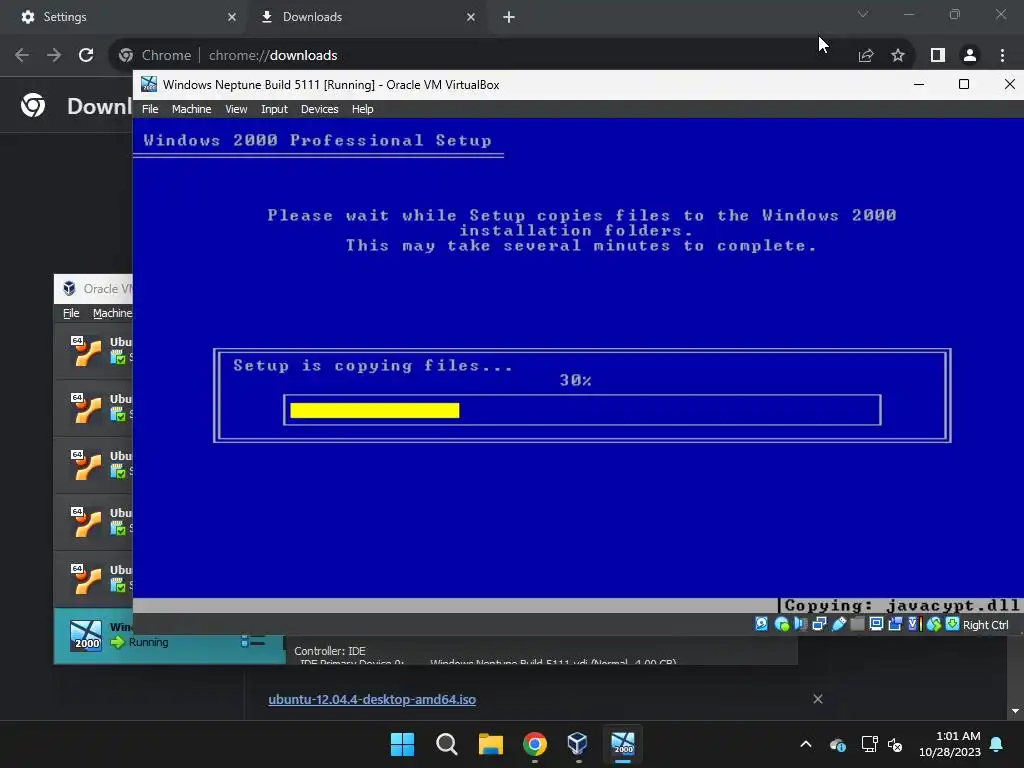Click the yellow setup copy progress bar
The height and width of the screenshot is (768, 1024).
point(374,410)
